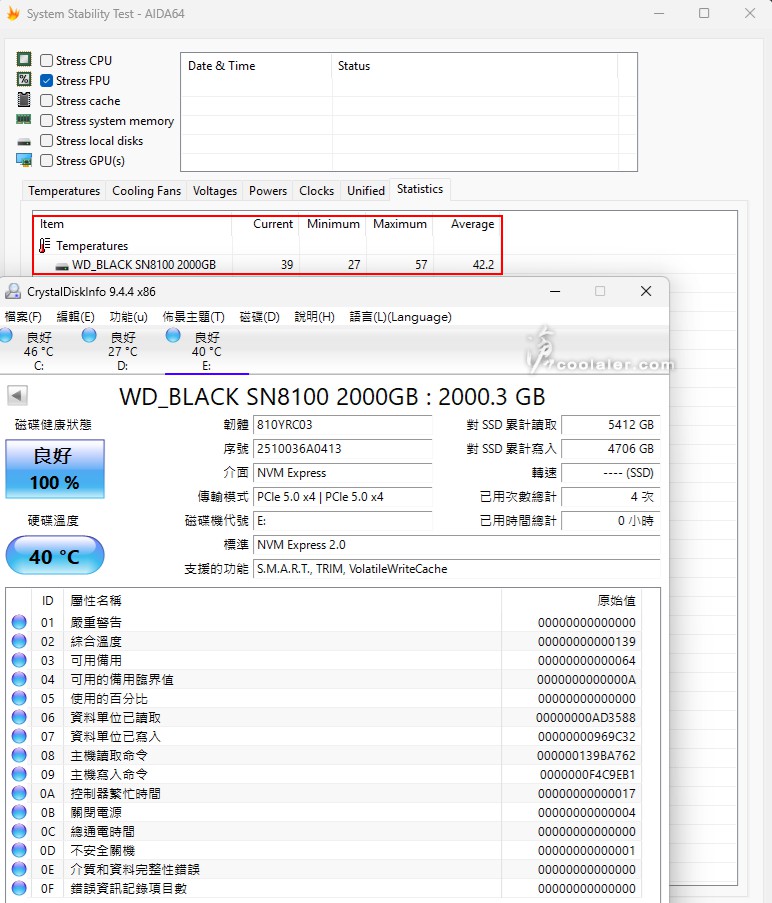This screenshot has height=903, width=772.
Task: Click status orb for 05 使用的百分比
Action: click(19, 698)
